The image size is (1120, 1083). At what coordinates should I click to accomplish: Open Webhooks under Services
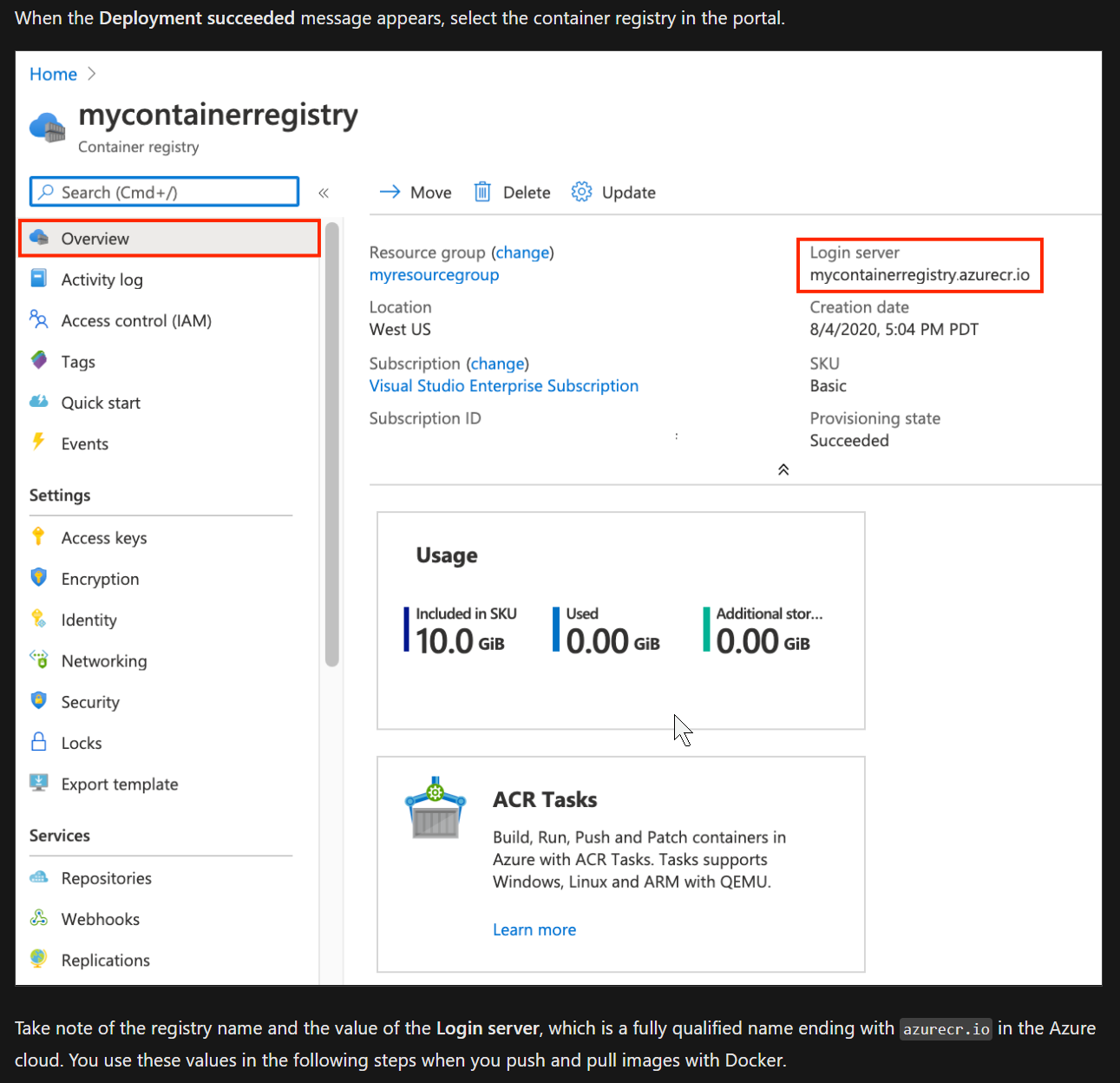tap(101, 920)
